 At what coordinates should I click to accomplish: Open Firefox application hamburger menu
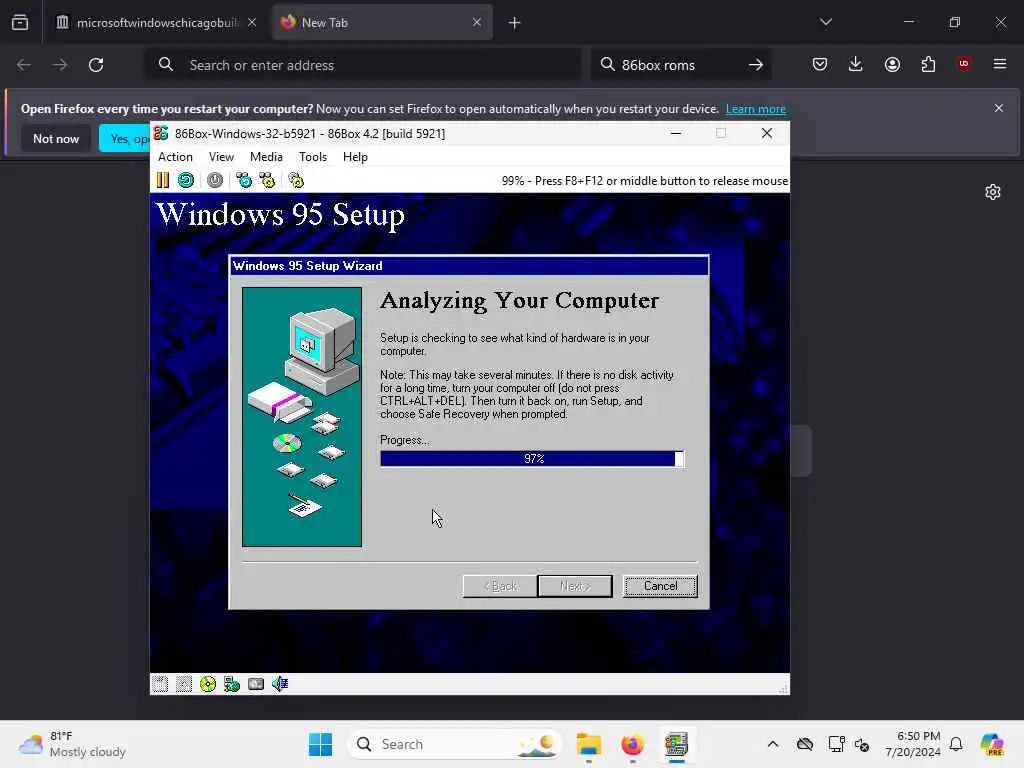click(x=1000, y=64)
